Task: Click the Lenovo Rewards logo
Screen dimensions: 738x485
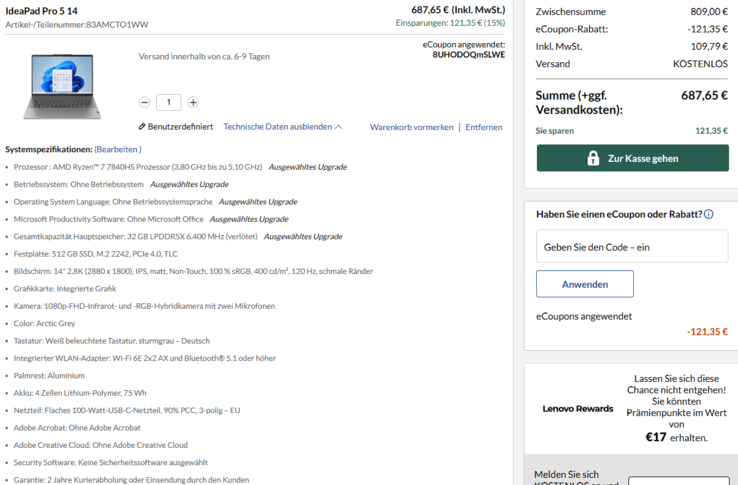Action: (578, 409)
